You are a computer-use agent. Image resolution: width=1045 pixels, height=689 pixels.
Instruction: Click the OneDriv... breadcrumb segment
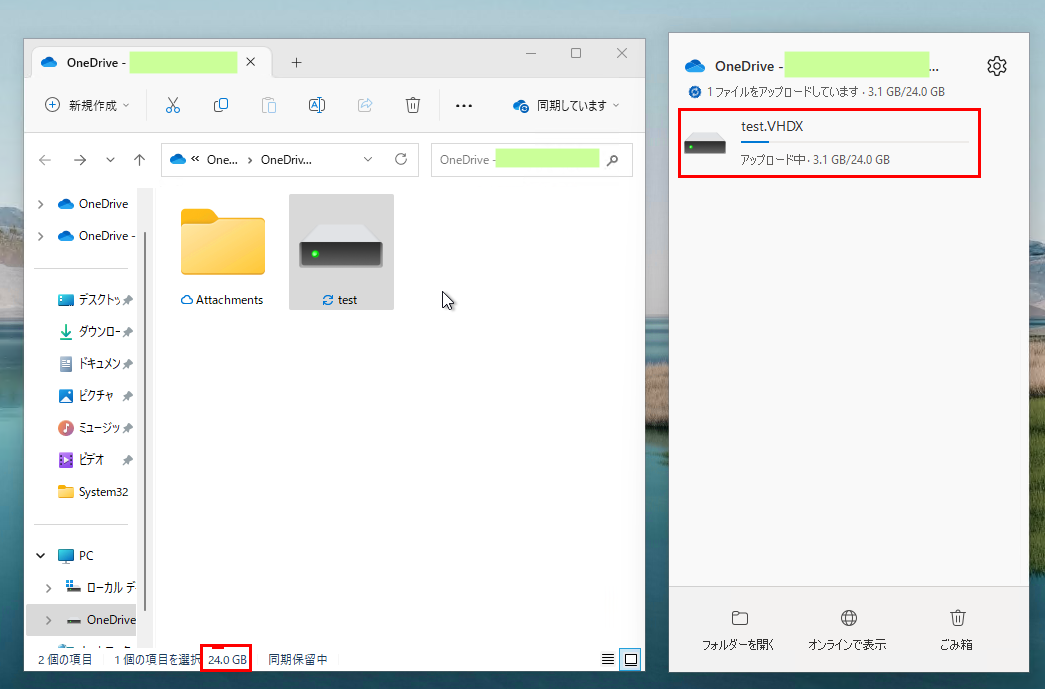point(286,160)
